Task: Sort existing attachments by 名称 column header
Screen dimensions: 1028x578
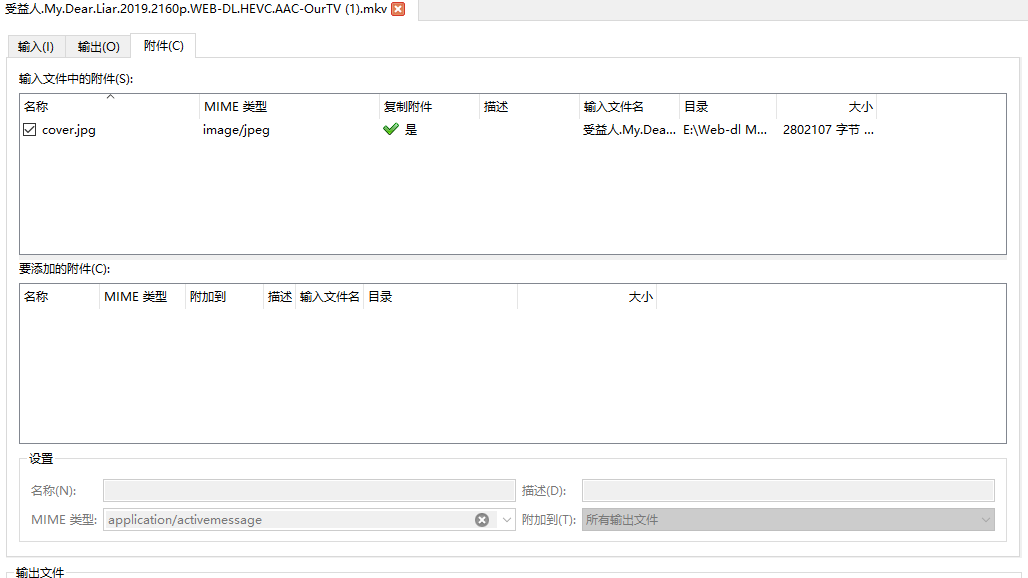Action: 109,107
